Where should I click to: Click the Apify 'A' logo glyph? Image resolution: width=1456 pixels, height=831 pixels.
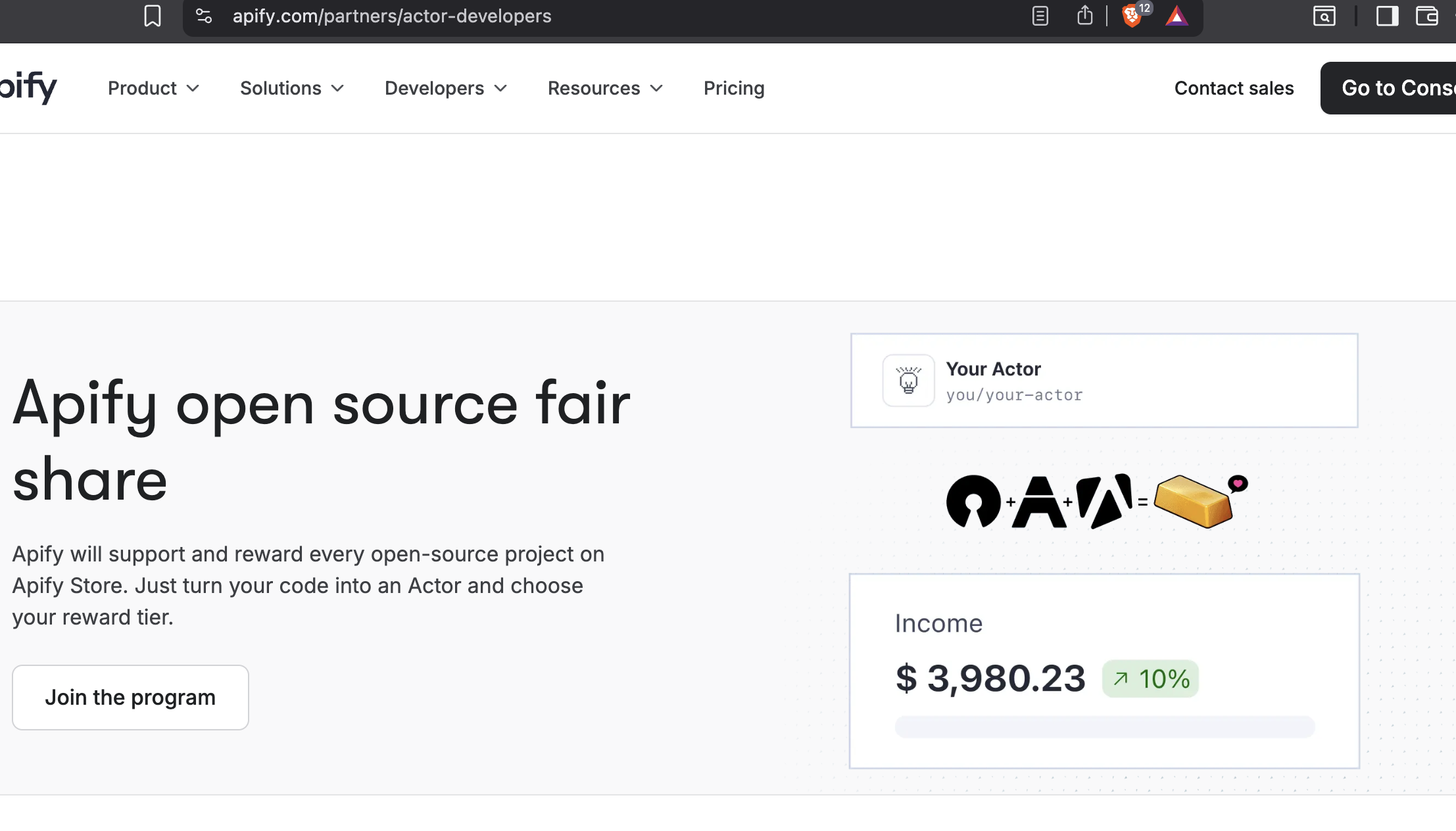click(1039, 502)
